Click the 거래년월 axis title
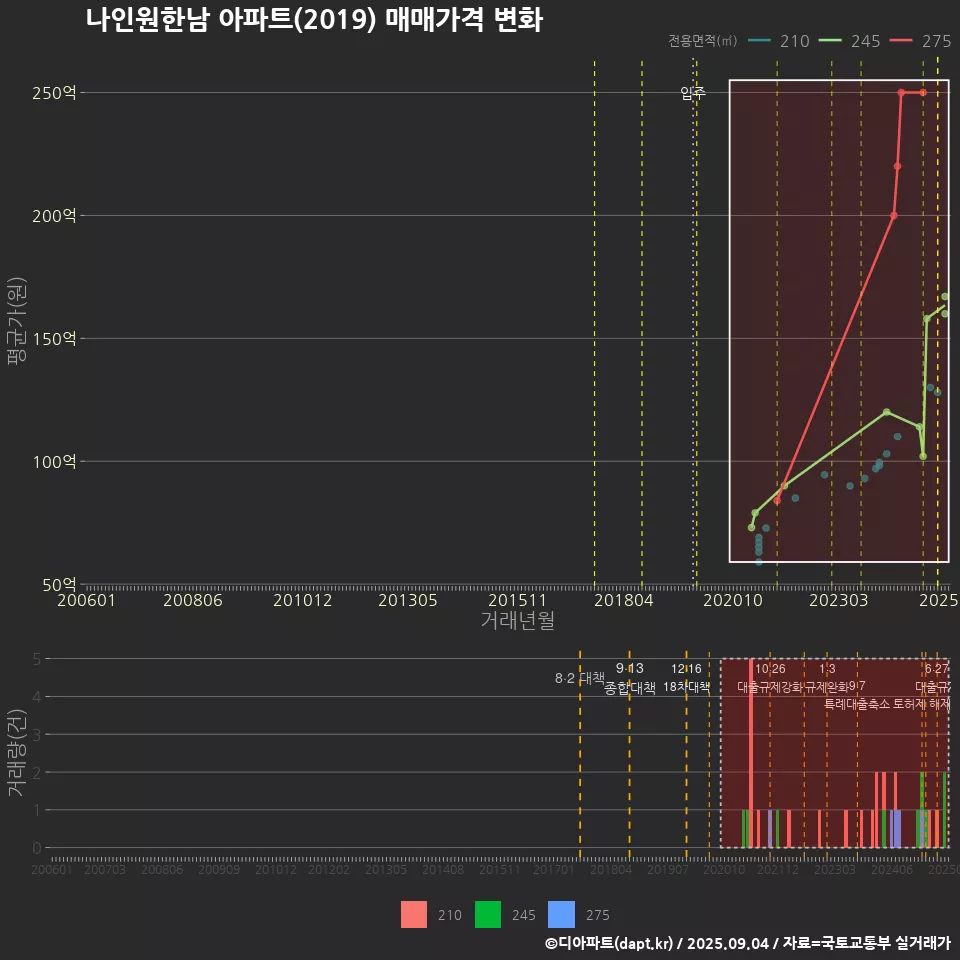This screenshot has width=960, height=960. pos(517,620)
